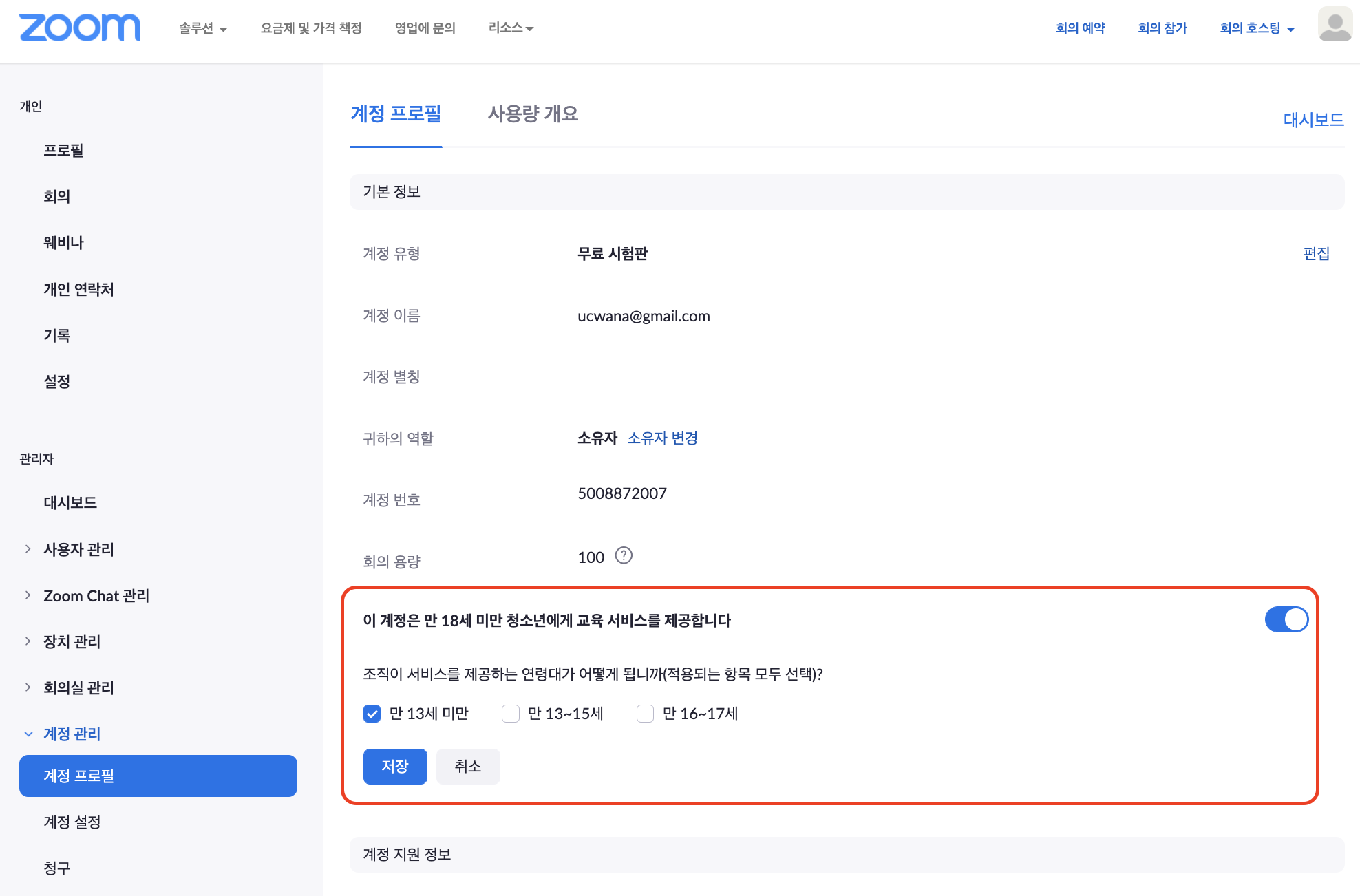Open the 회의 호스팅 dropdown

[x=1257, y=28]
